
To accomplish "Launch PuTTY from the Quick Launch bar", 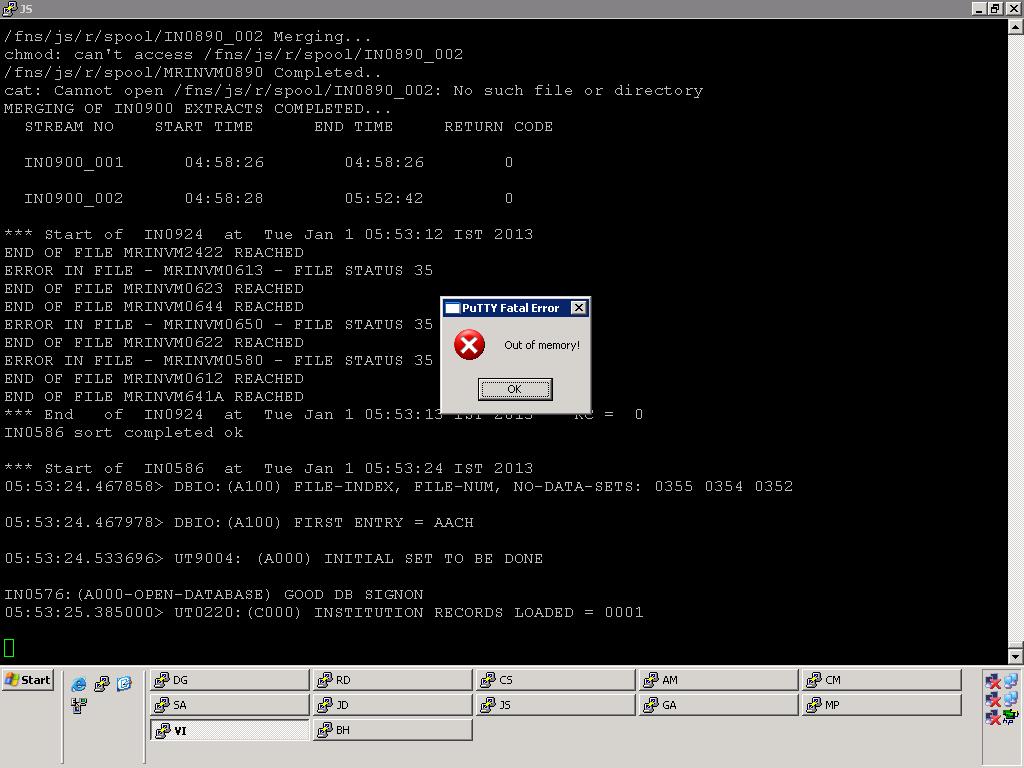I will pos(101,684).
